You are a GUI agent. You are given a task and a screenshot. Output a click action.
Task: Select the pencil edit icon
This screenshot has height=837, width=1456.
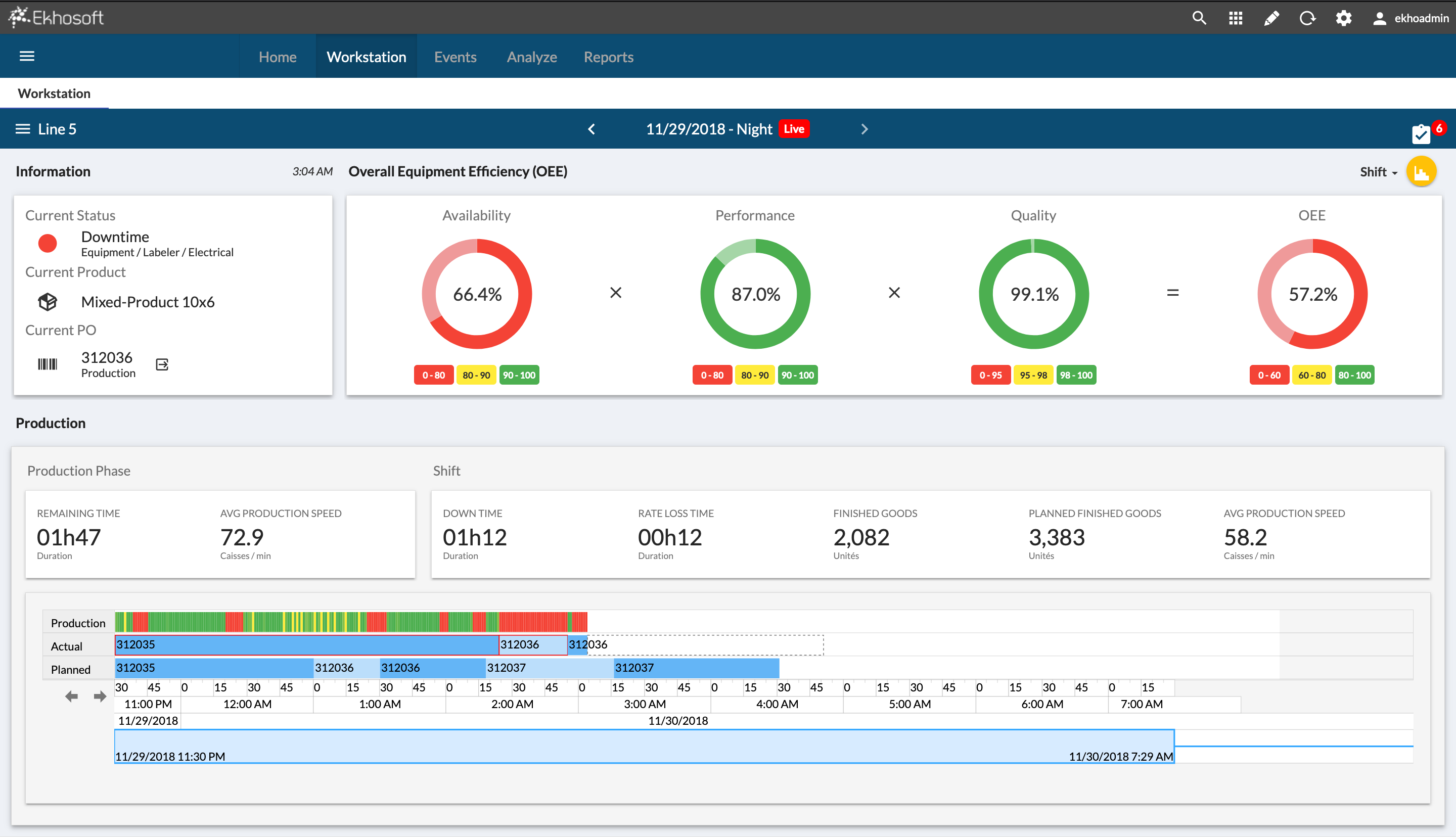tap(1271, 18)
